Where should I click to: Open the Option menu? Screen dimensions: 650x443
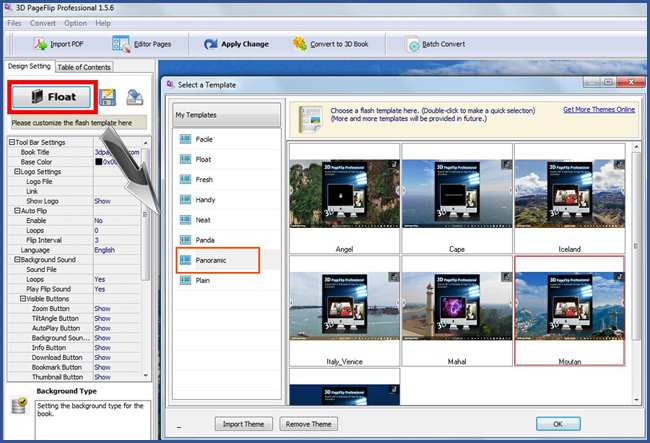coord(75,23)
